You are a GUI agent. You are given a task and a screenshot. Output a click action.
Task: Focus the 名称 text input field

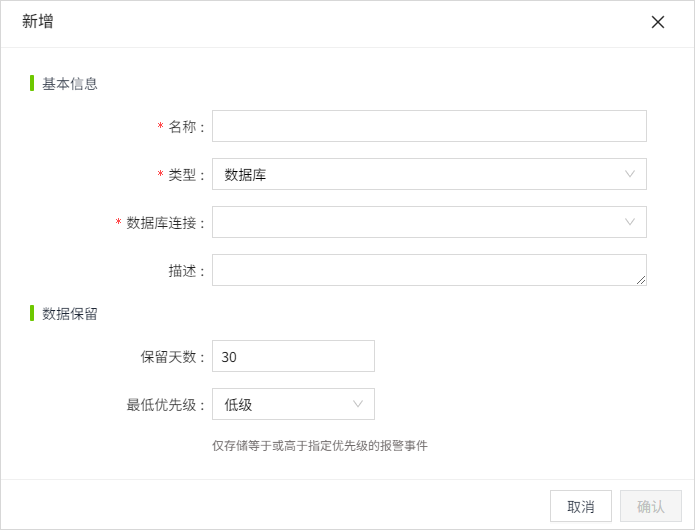click(429, 126)
